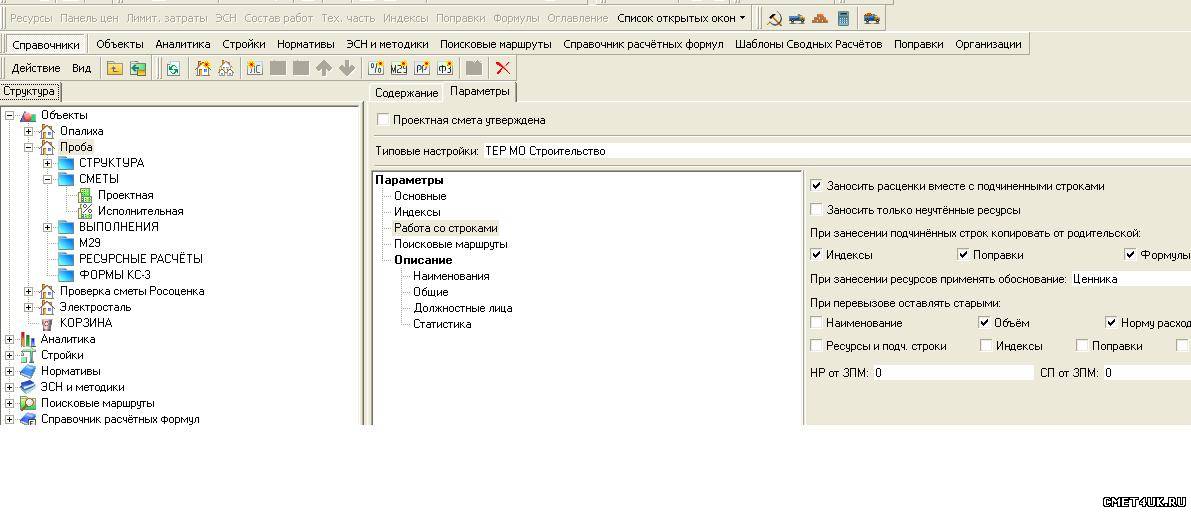The image size is (1191, 512).
Task: Click the folder-up navigation icon
Action: [x=115, y=68]
